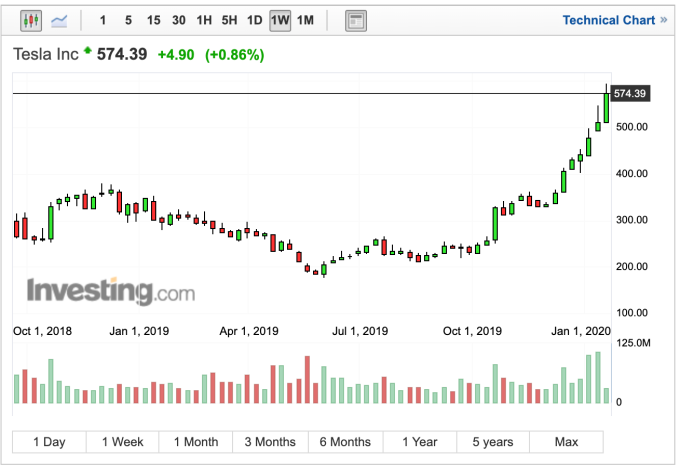The width and height of the screenshot is (680, 469).
Task: Click the 125.0M volume axis label
Action: coord(633,343)
